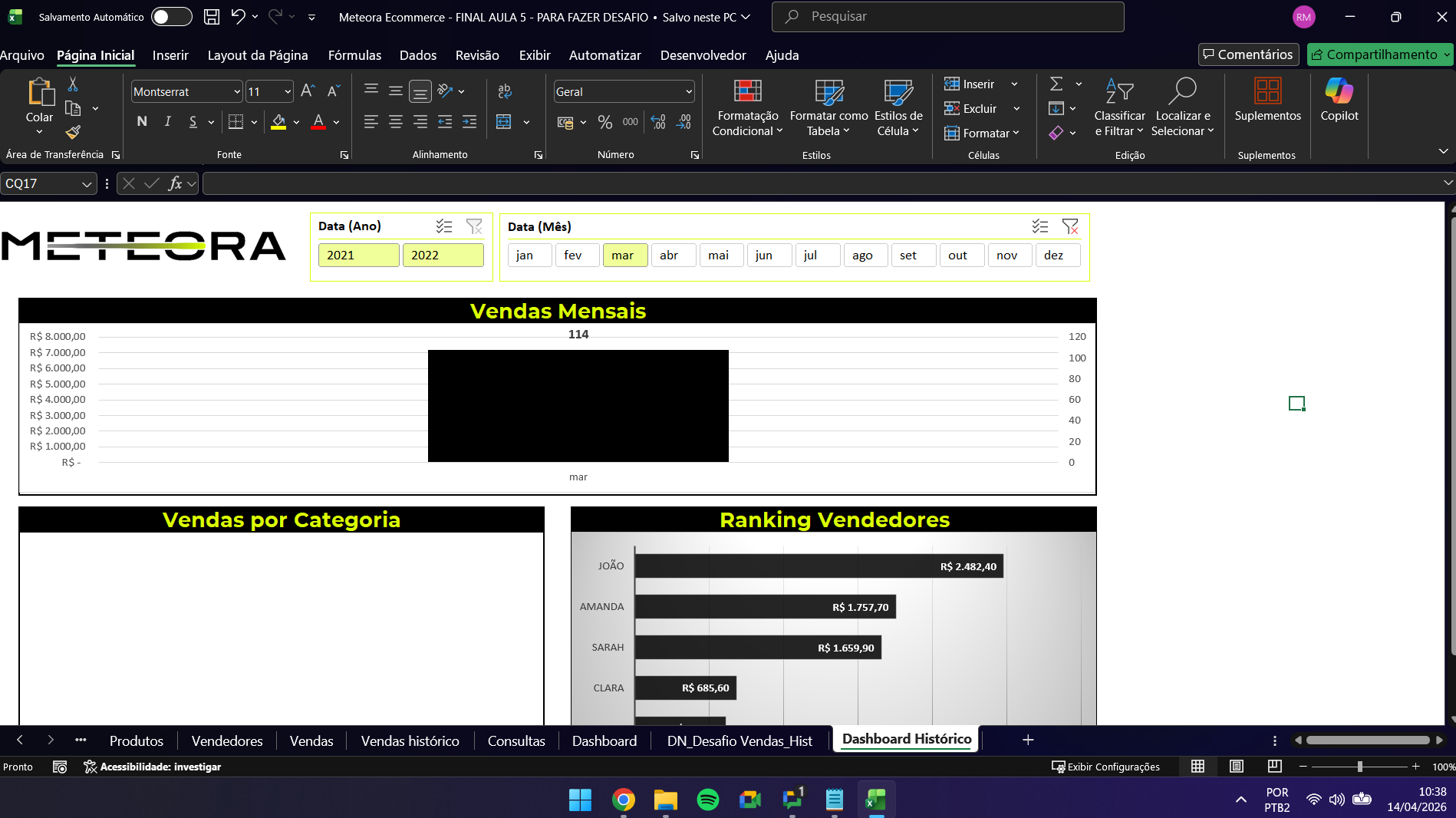
Task: Open the Inserir ribbon tab
Action: (170, 55)
